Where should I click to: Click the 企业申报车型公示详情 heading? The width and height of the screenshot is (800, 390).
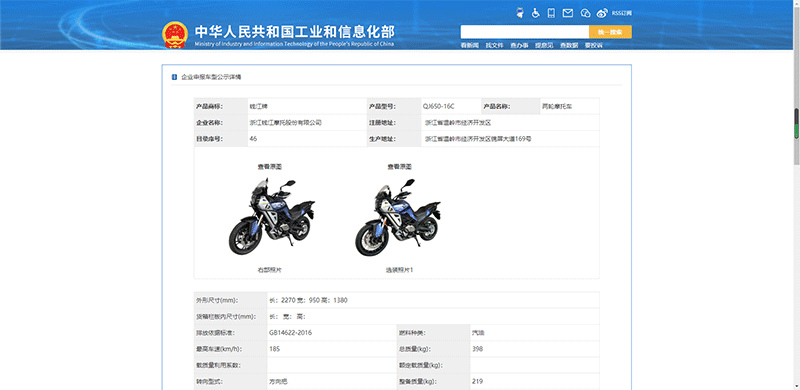(211, 77)
